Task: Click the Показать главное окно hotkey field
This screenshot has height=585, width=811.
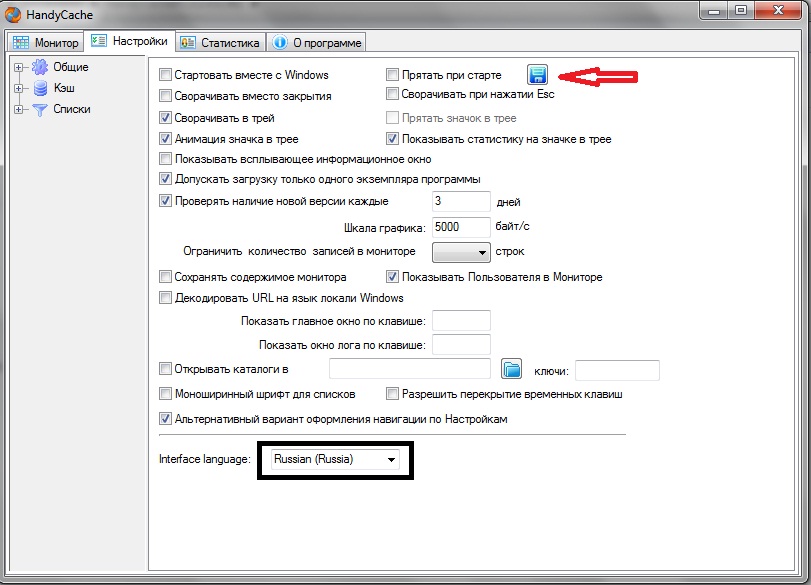Action: [461, 321]
